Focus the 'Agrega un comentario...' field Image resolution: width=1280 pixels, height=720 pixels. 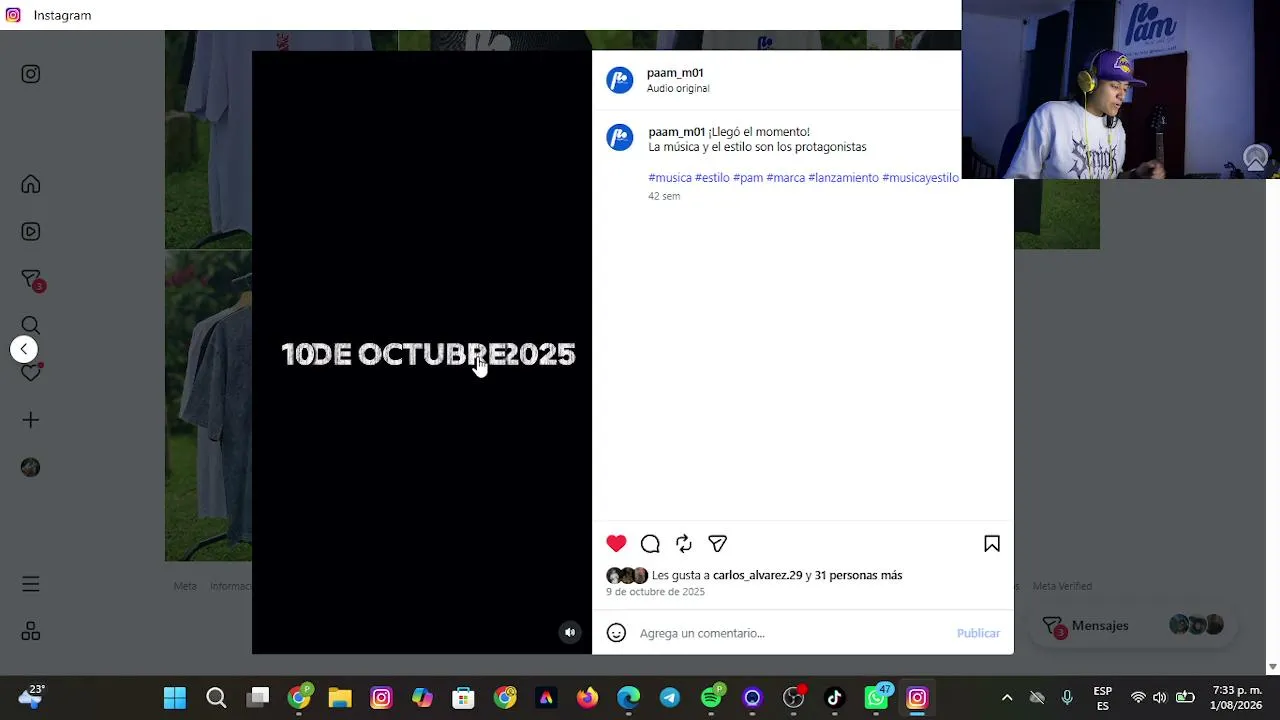pyautogui.click(x=790, y=633)
